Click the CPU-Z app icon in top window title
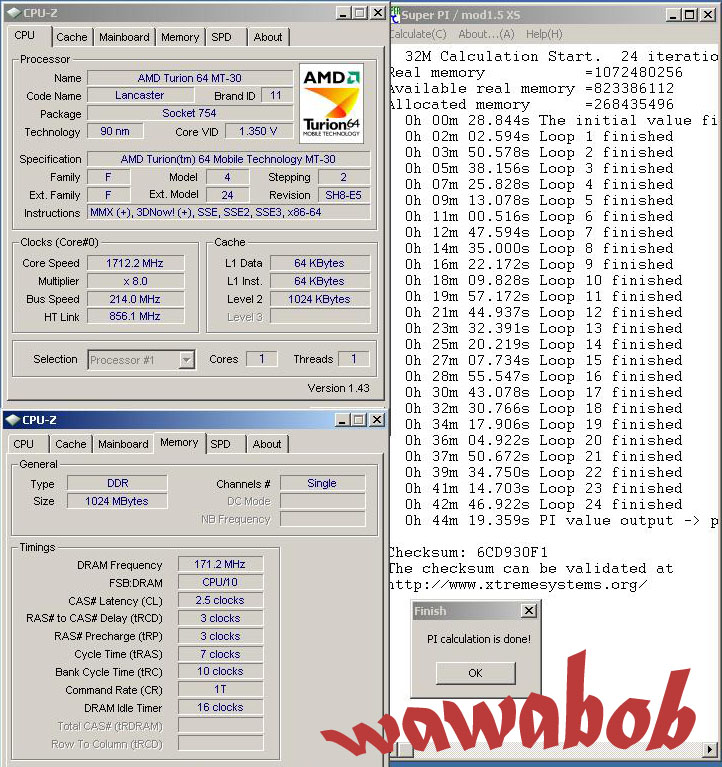 [14, 13]
